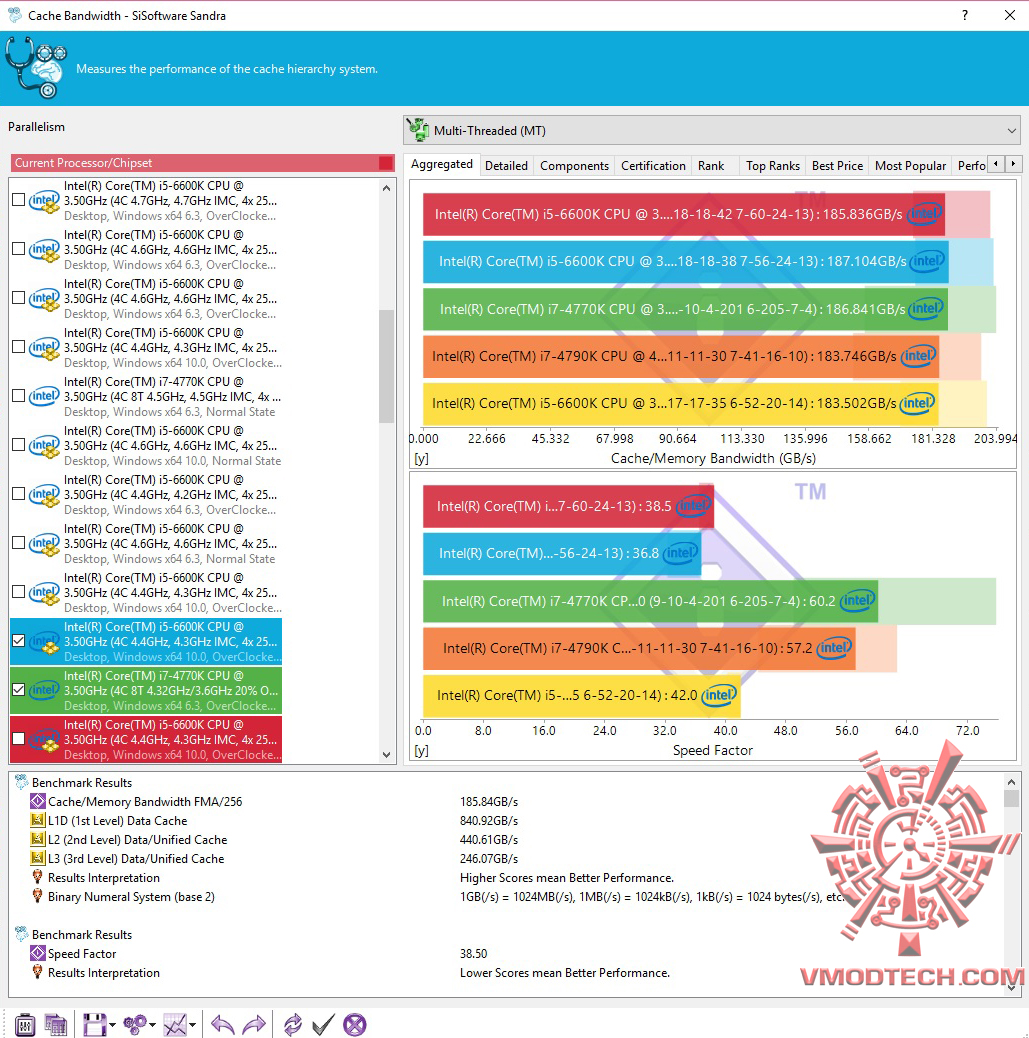Viewport: 1029px width, 1038px height.
Task: Click Speed Factor result diamond icon
Action: [x=38, y=953]
